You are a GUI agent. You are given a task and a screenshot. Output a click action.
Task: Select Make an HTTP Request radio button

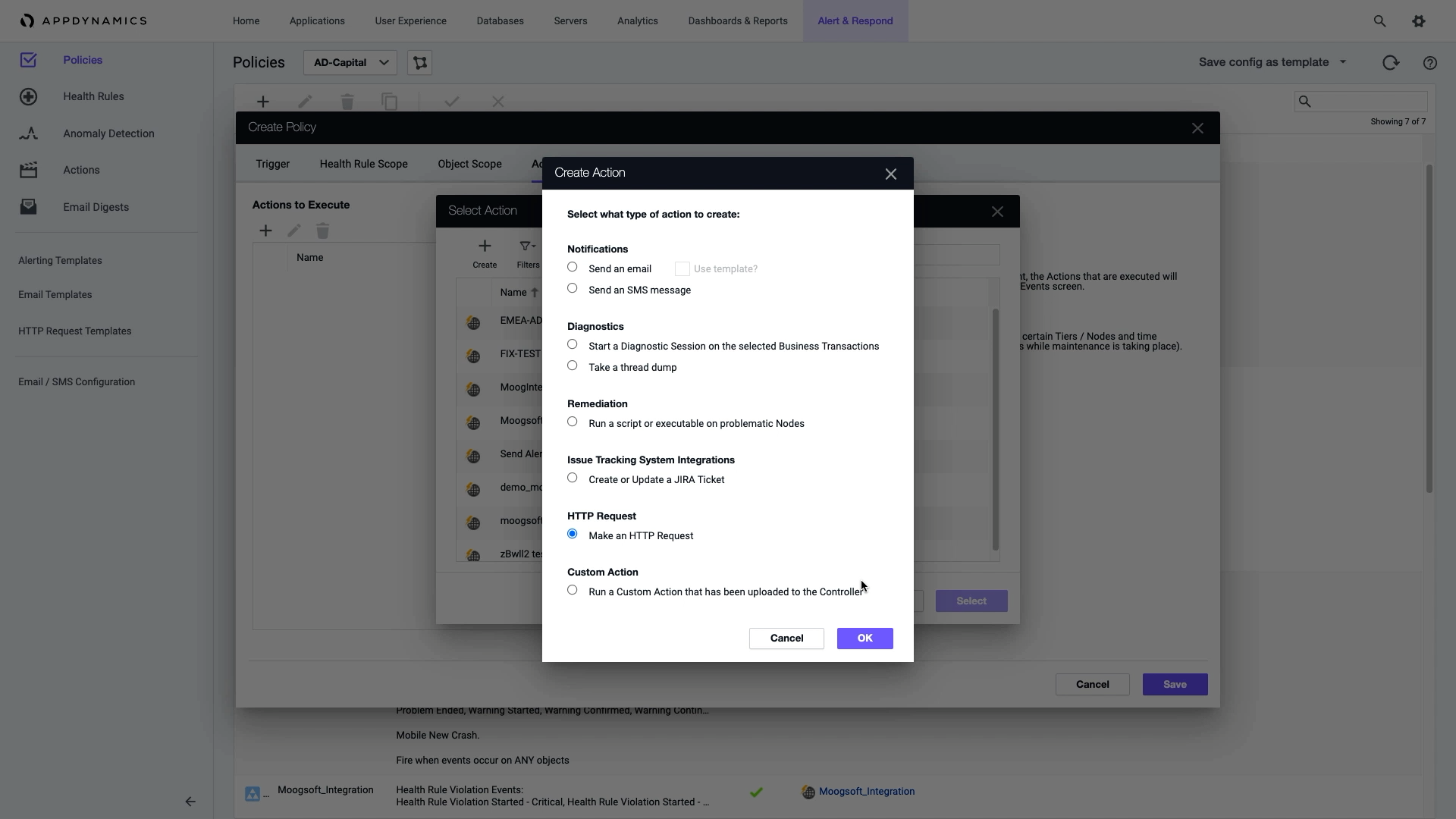(573, 535)
